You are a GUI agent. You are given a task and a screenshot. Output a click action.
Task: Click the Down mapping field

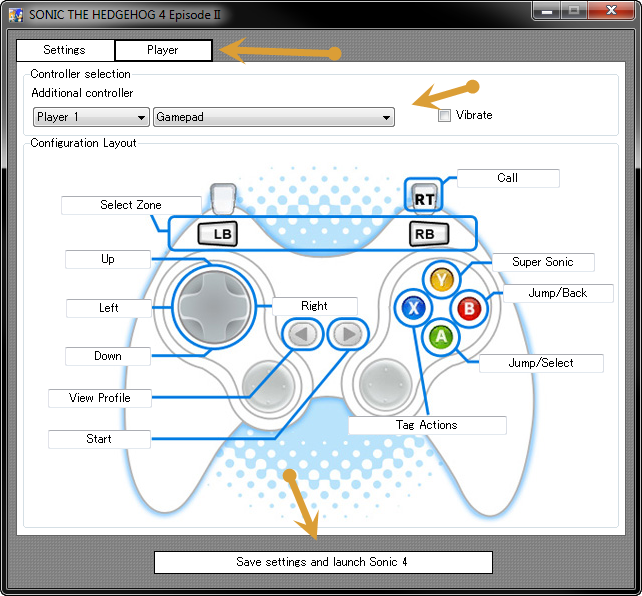tap(108, 356)
